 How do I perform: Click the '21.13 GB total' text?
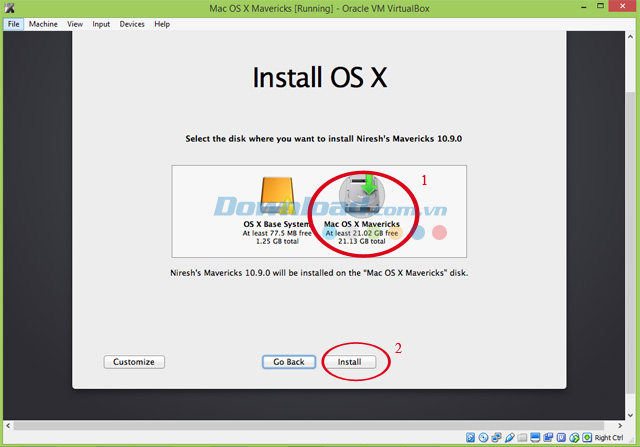(362, 241)
